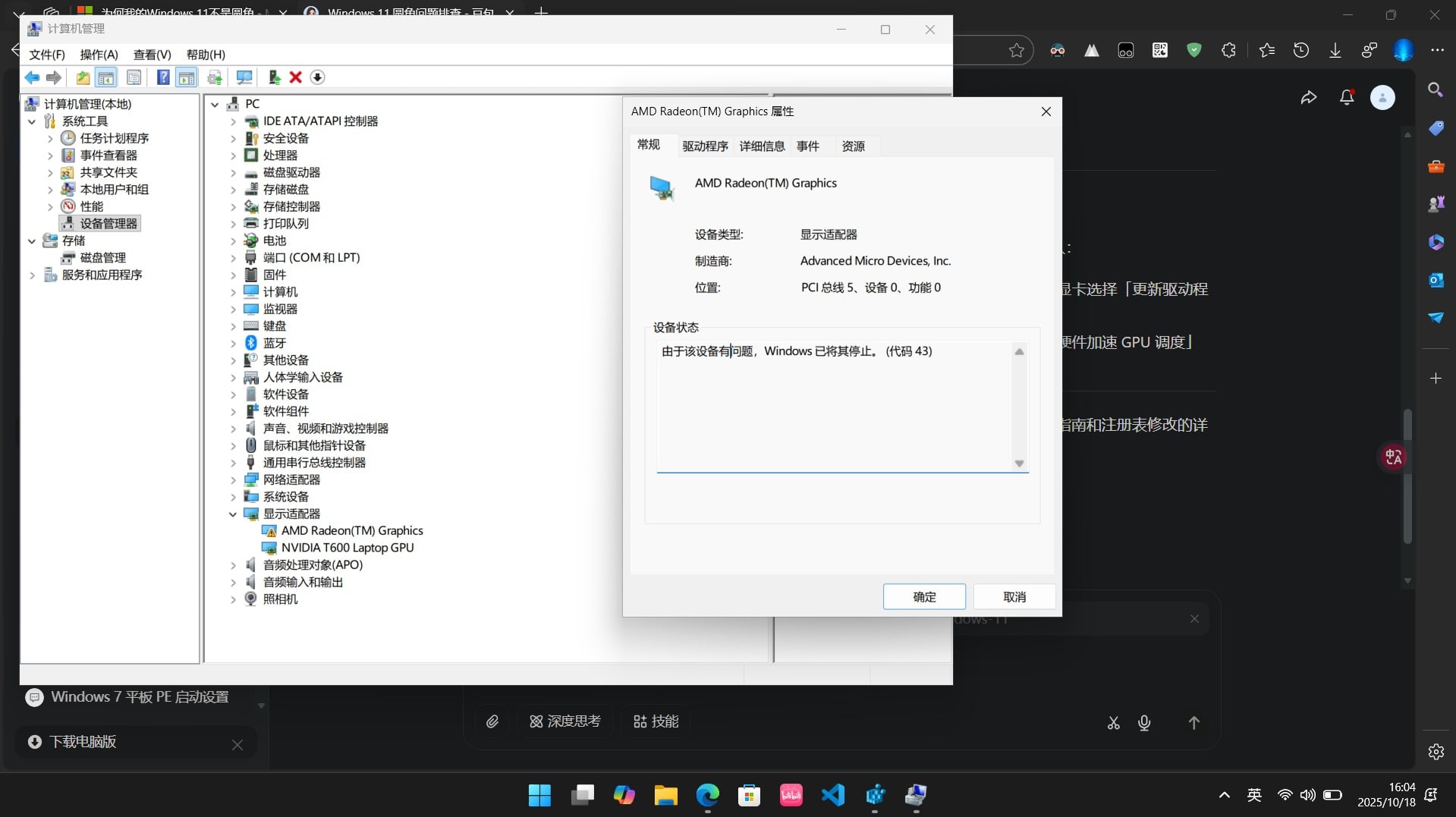
Task: Expand the 处理器 device category
Action: (233, 156)
